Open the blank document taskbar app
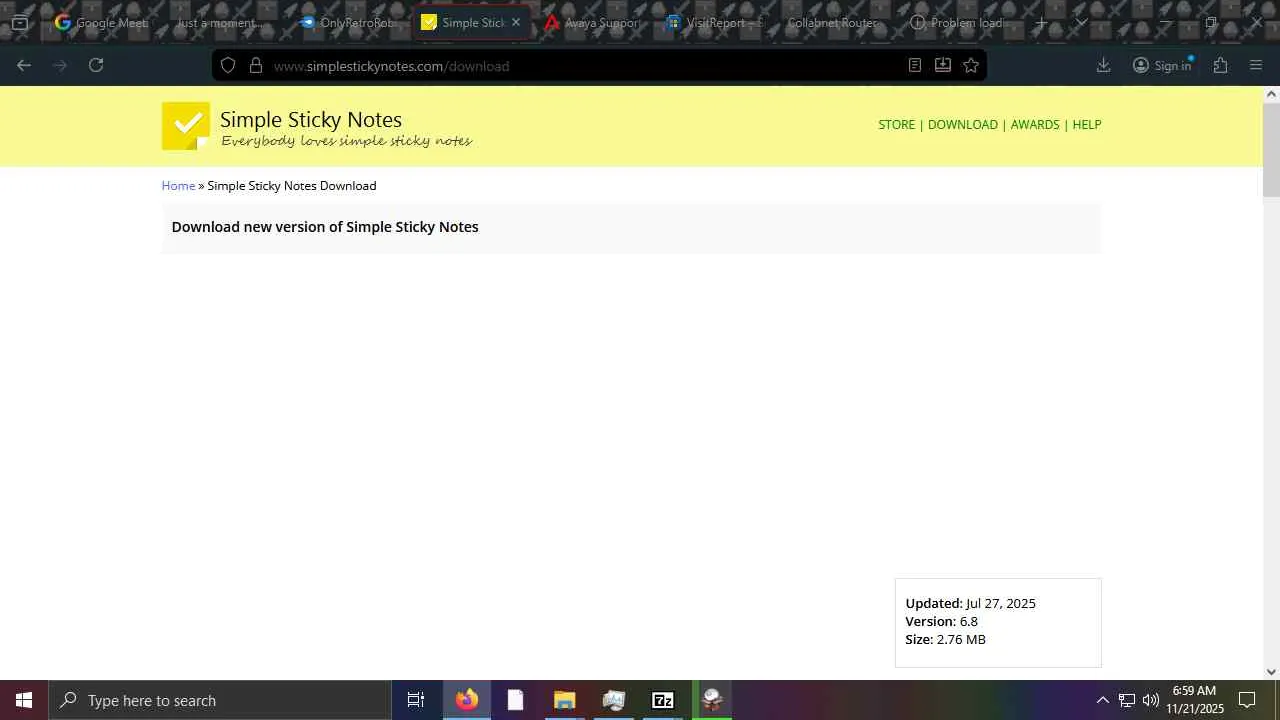The width and height of the screenshot is (1280, 720). click(x=515, y=700)
